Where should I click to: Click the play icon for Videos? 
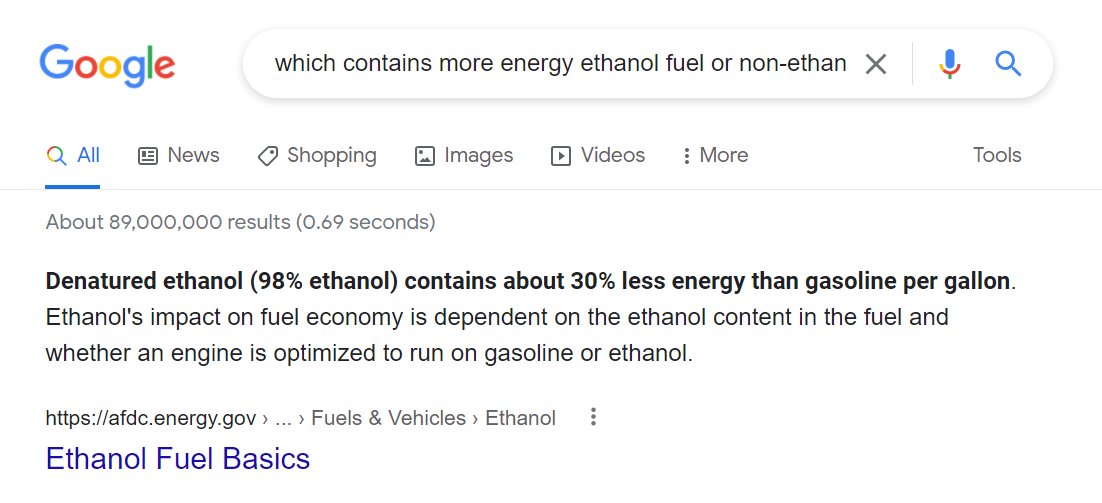tap(560, 156)
